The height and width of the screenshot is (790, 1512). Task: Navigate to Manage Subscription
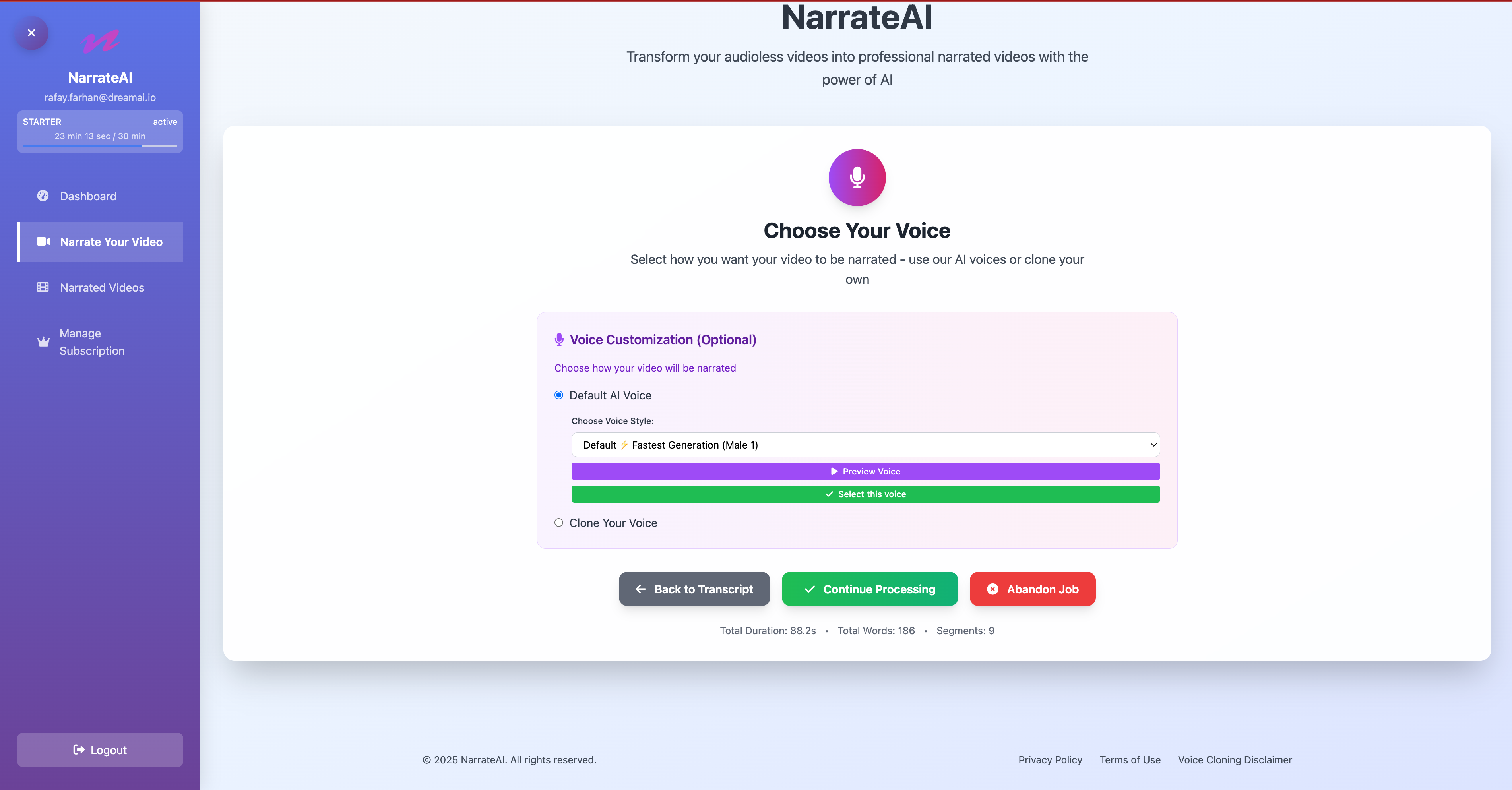[92, 342]
